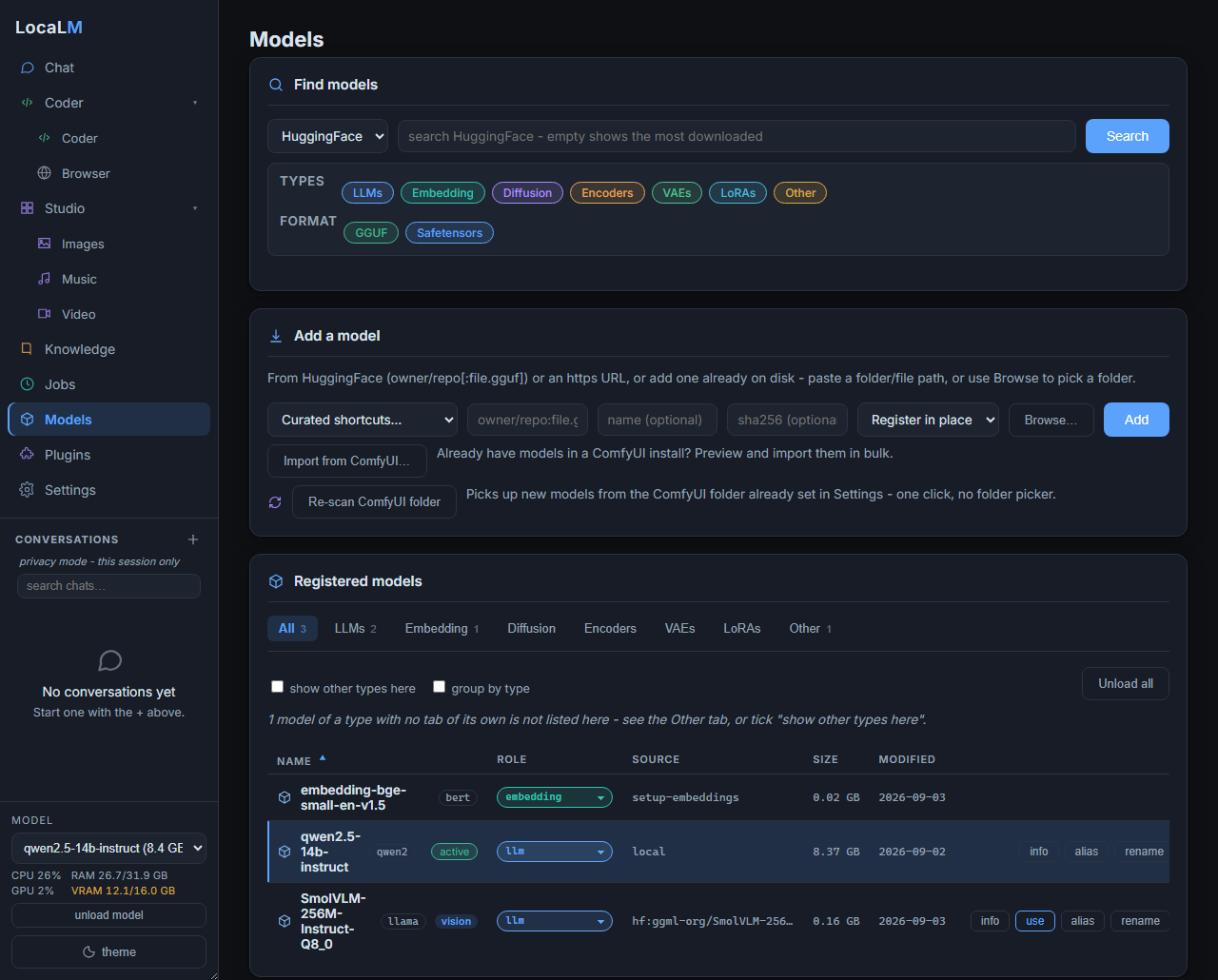Start a new conversation with plus icon
This screenshot has width=1218, height=980.
pos(193,539)
